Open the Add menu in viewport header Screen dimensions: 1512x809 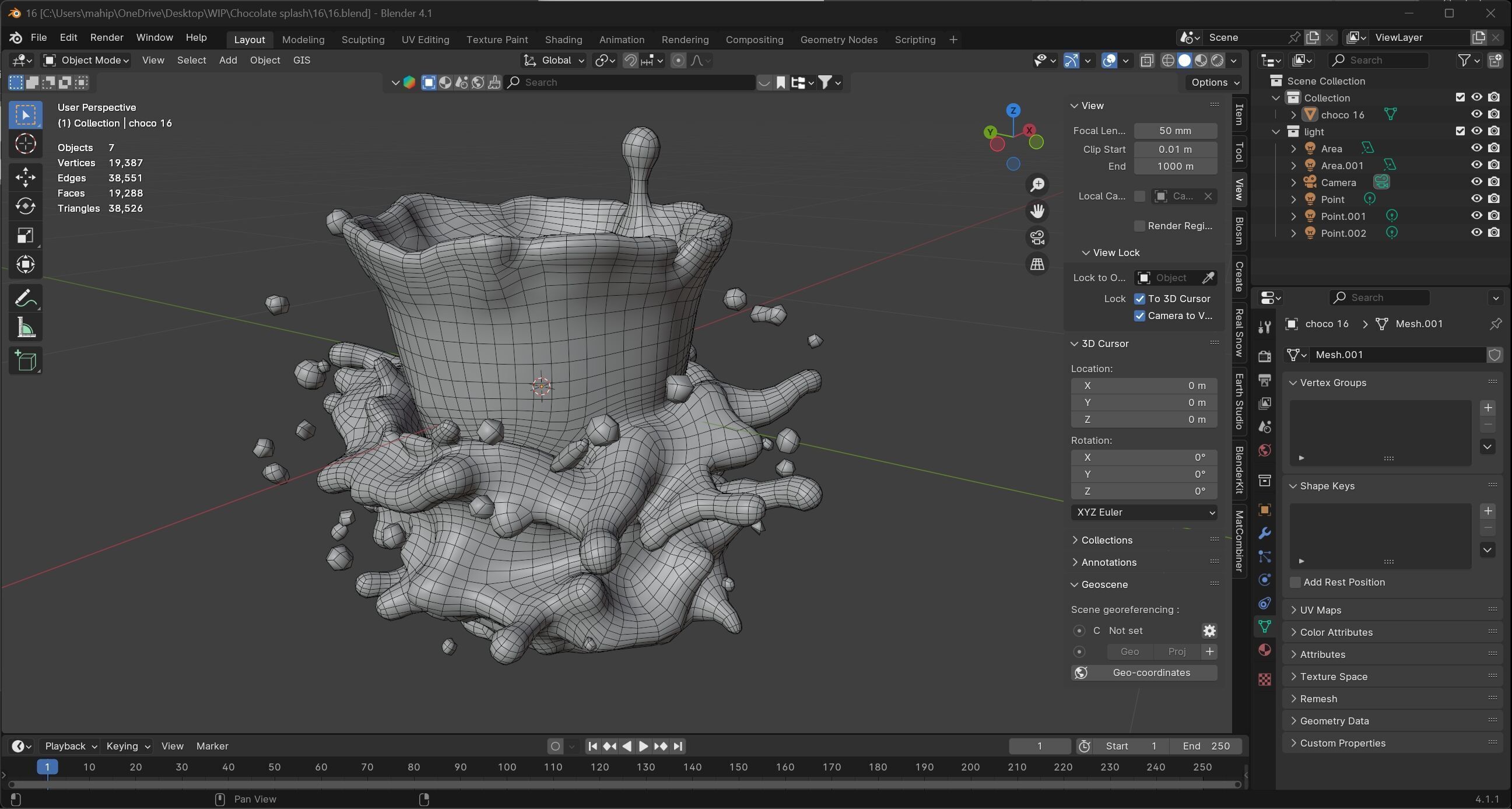point(228,61)
